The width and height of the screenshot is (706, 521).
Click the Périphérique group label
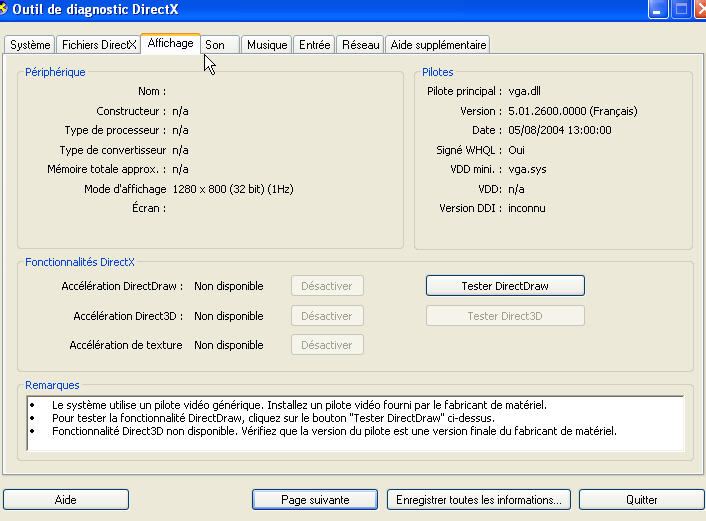55,72
